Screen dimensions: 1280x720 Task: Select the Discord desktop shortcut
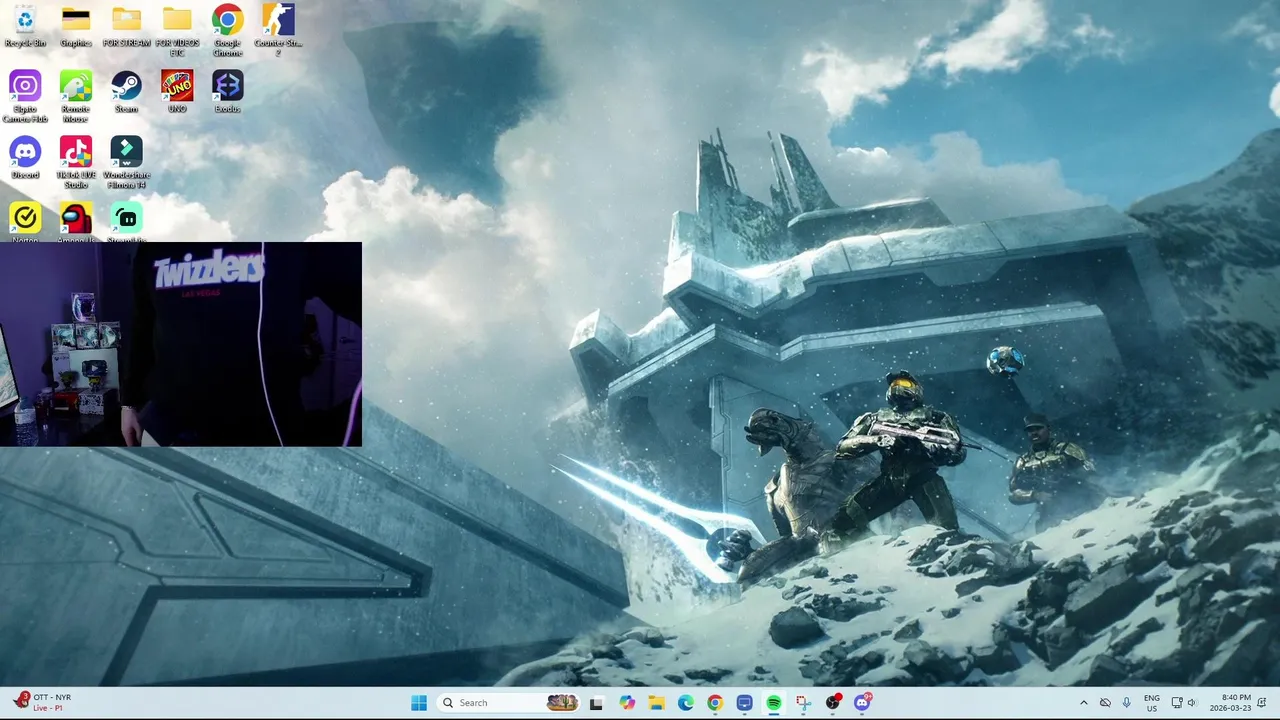tap(25, 158)
